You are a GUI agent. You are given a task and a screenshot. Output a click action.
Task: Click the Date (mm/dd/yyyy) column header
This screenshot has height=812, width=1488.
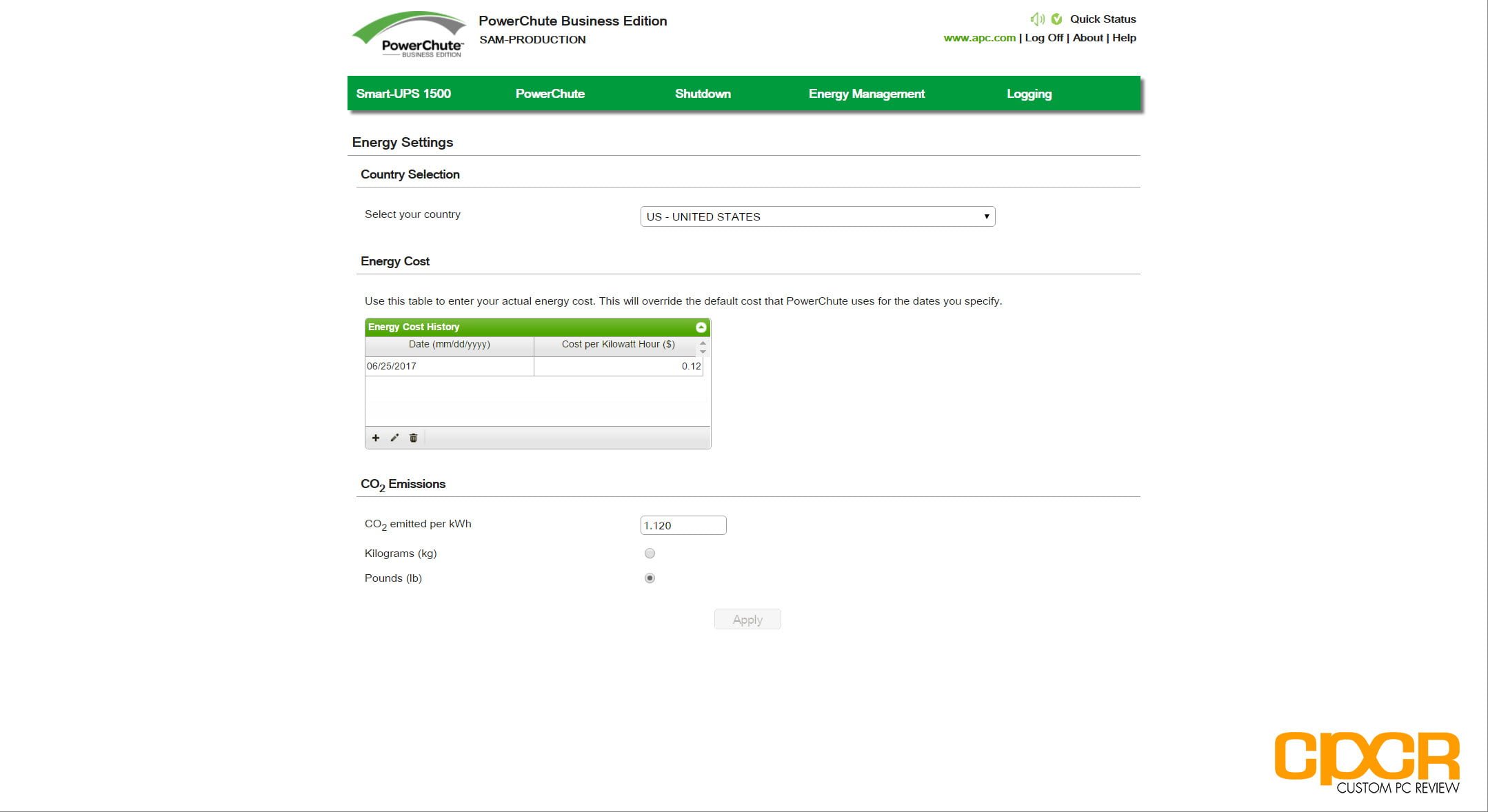click(x=449, y=345)
